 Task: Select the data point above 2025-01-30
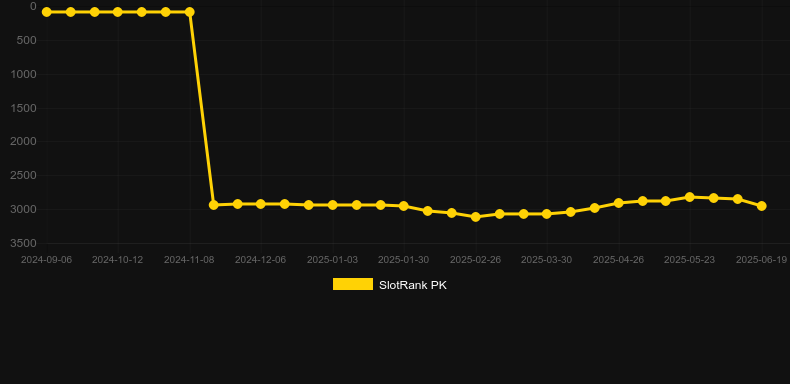coord(404,206)
